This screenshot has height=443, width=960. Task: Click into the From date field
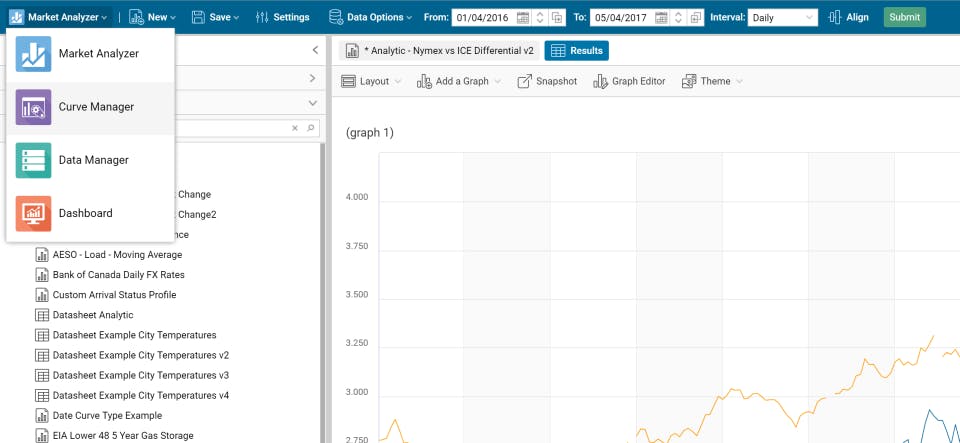click(484, 17)
